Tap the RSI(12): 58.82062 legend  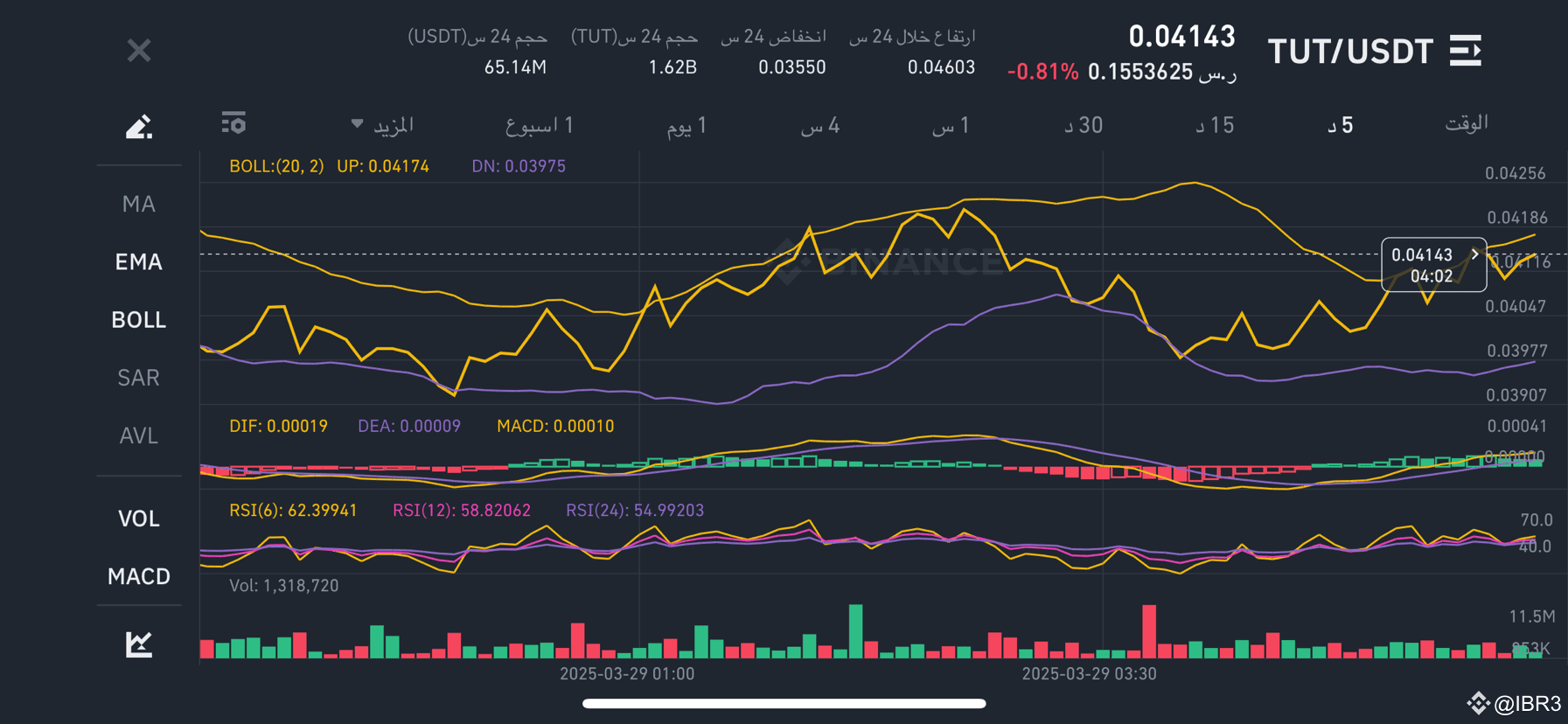[462, 510]
